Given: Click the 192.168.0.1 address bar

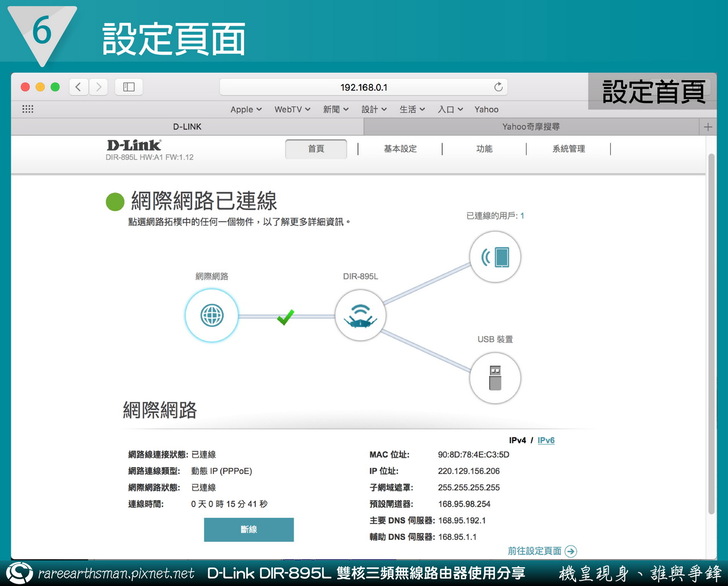Looking at the screenshot, I should pyautogui.click(x=364, y=87).
